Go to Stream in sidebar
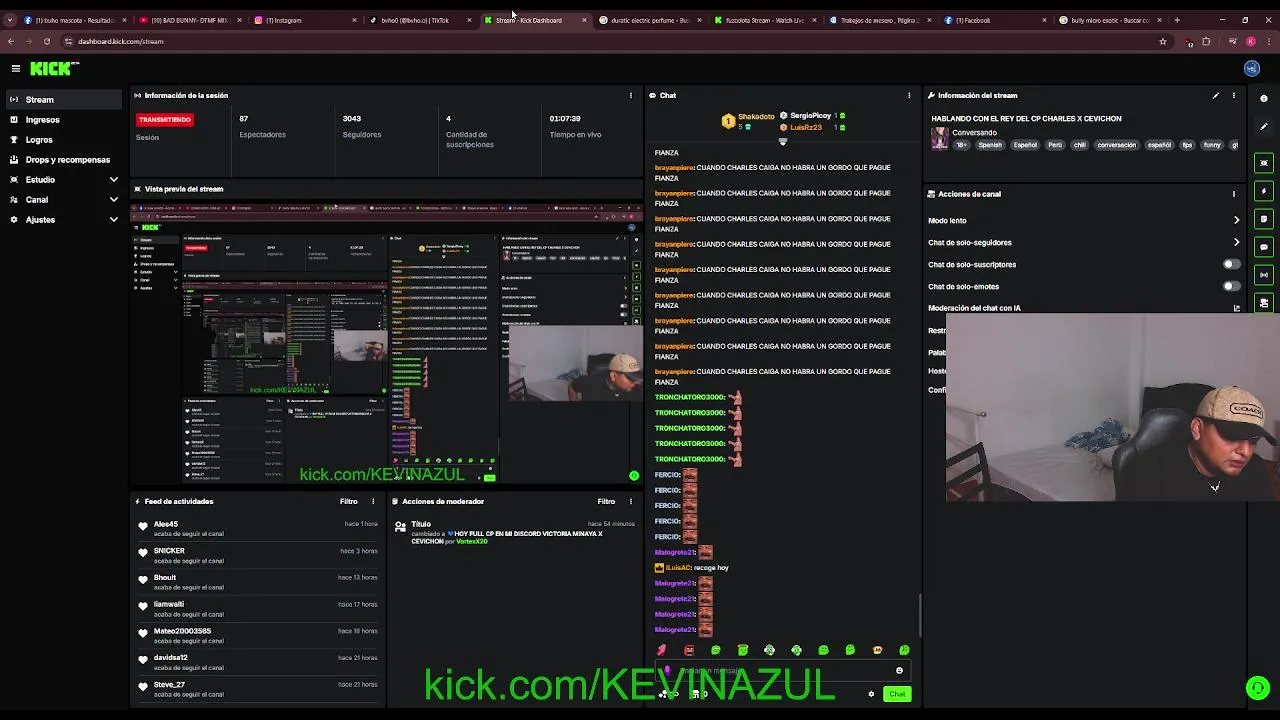Image resolution: width=1280 pixels, height=720 pixels. pyautogui.click(x=65, y=100)
